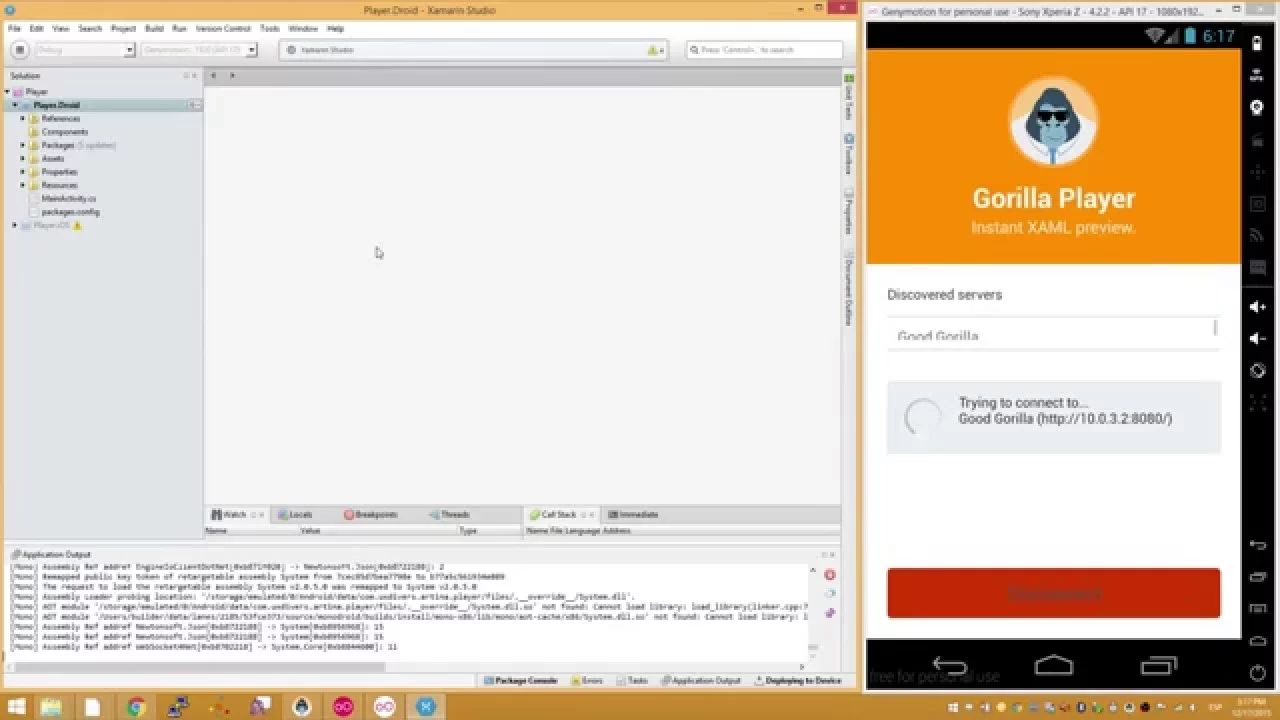Switch to the Locals tab
Image resolution: width=1280 pixels, height=720 pixels.
coord(295,515)
